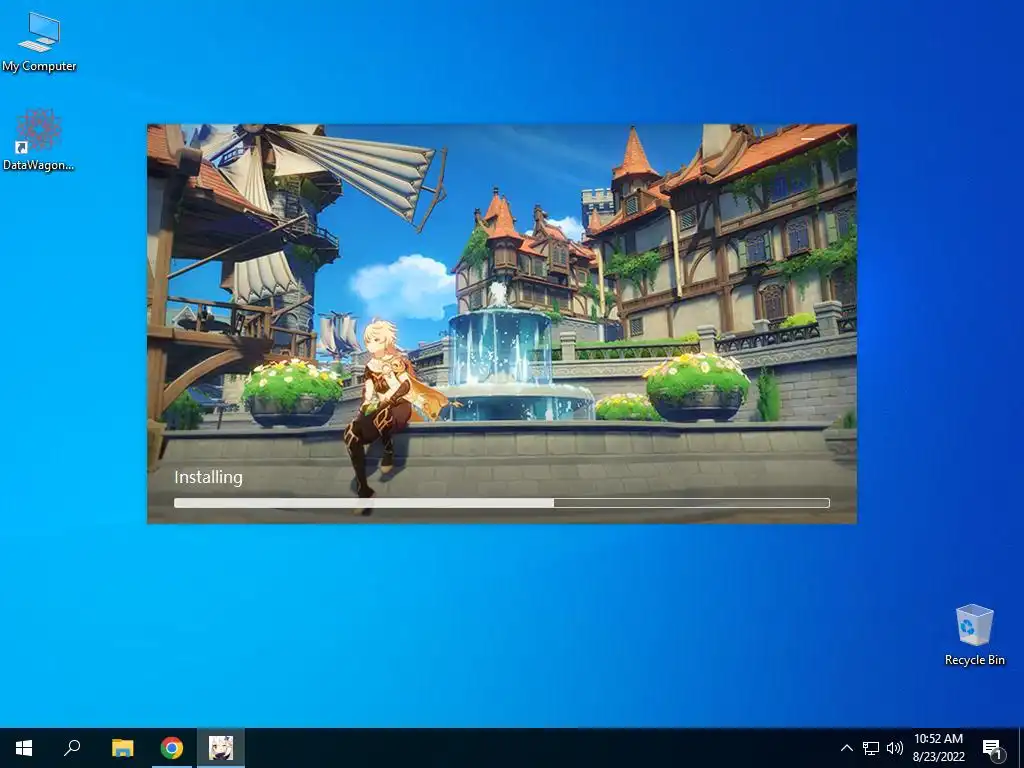This screenshot has width=1024, height=768.
Task: Minimize the installer window
Action: click(x=808, y=139)
